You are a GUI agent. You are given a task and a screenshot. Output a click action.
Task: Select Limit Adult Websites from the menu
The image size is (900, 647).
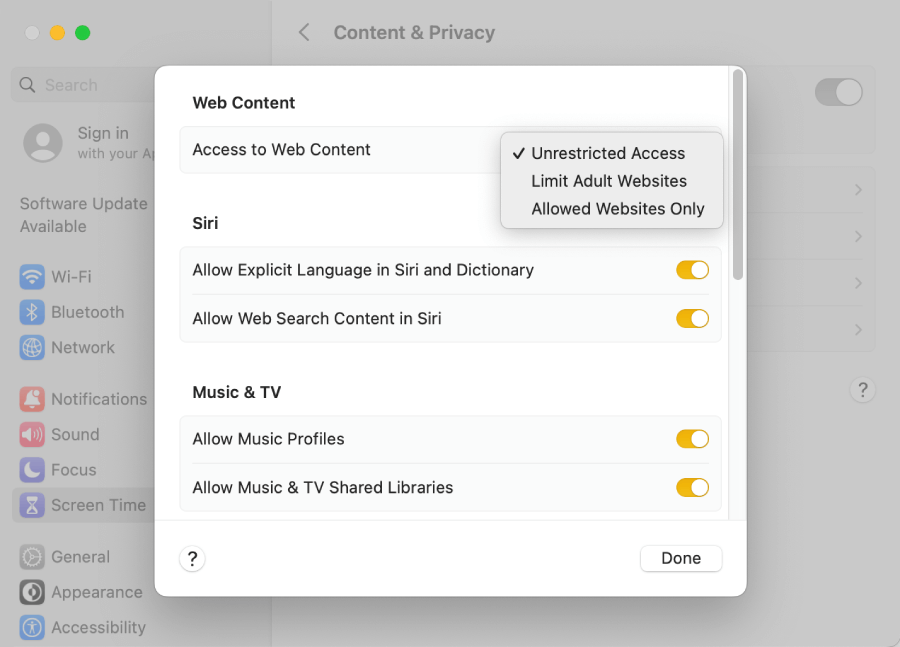609,181
